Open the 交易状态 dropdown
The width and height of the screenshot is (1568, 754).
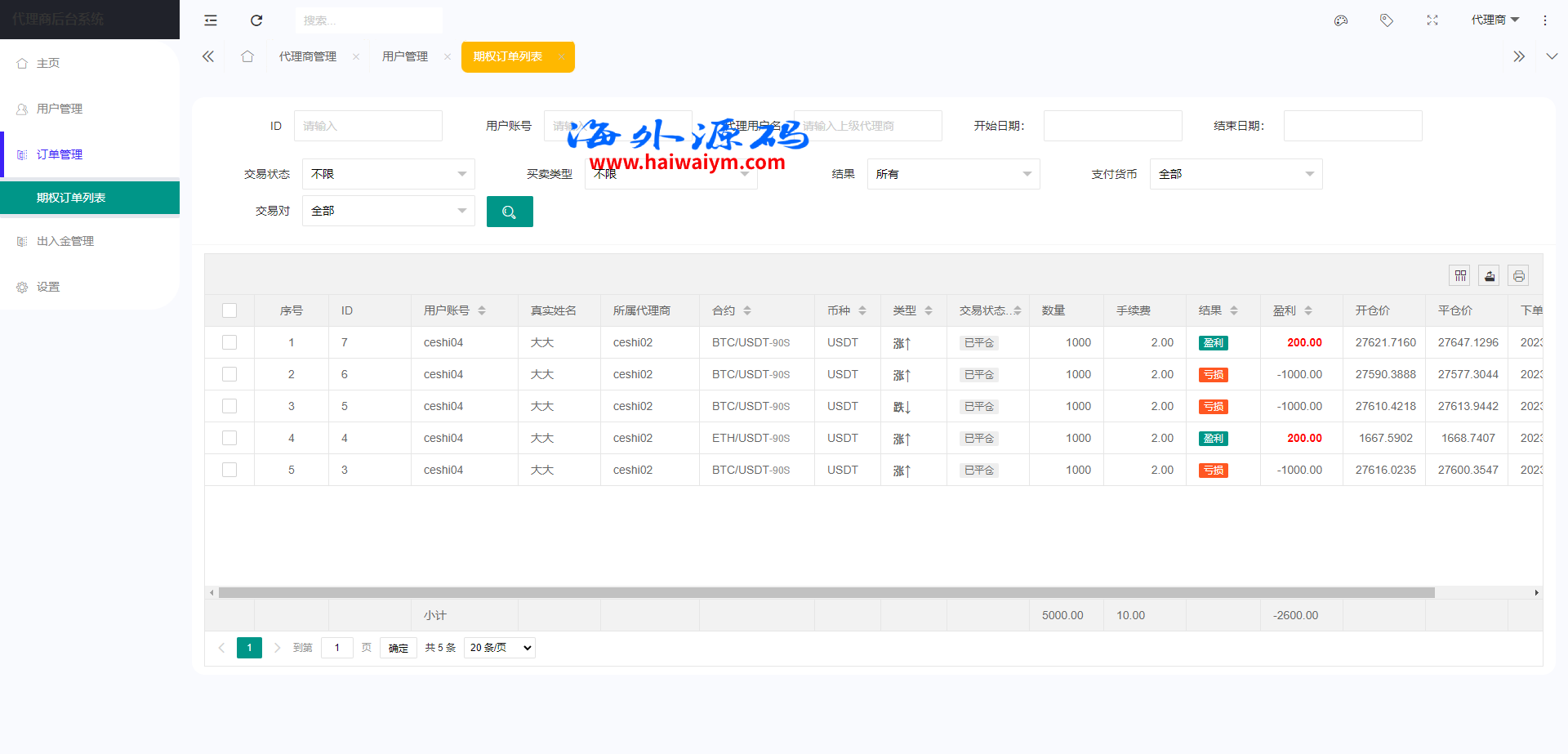click(388, 174)
